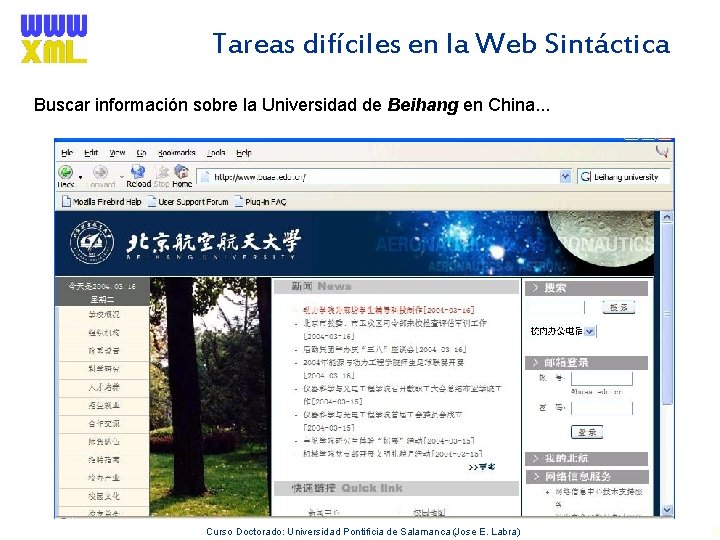
Task: Open Mozilla Firebird Help bookmark
Action: coord(101,202)
